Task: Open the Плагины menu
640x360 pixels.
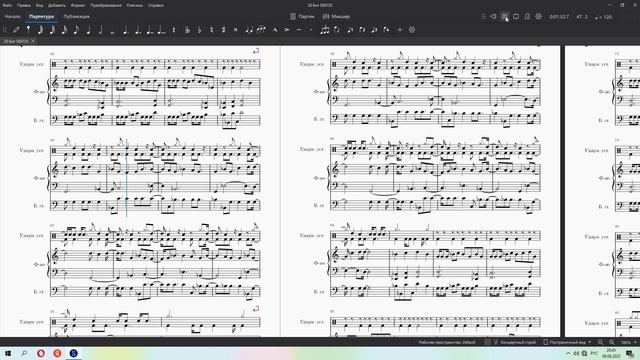Action: click(135, 5)
